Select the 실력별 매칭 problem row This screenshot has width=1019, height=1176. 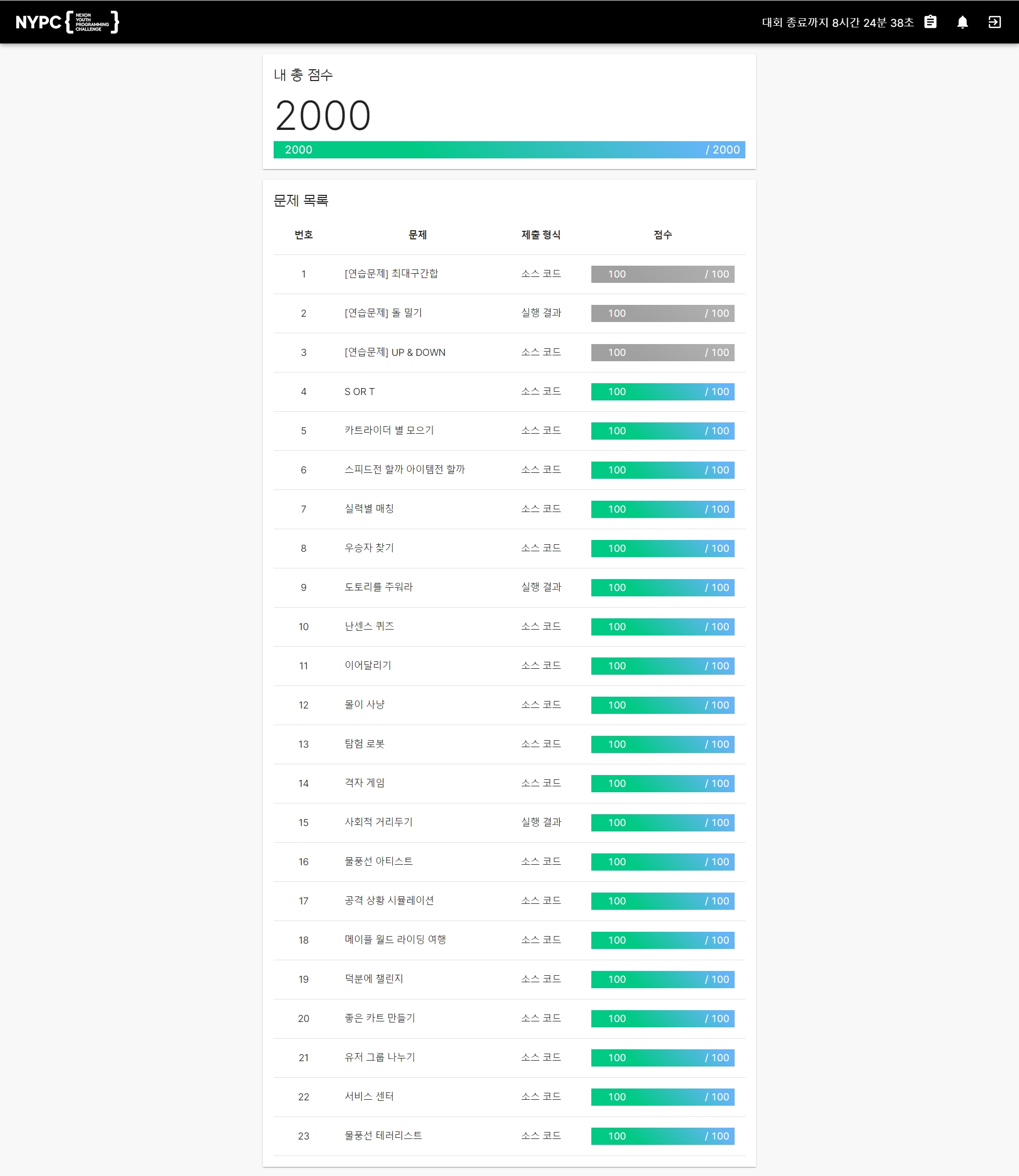[509, 509]
